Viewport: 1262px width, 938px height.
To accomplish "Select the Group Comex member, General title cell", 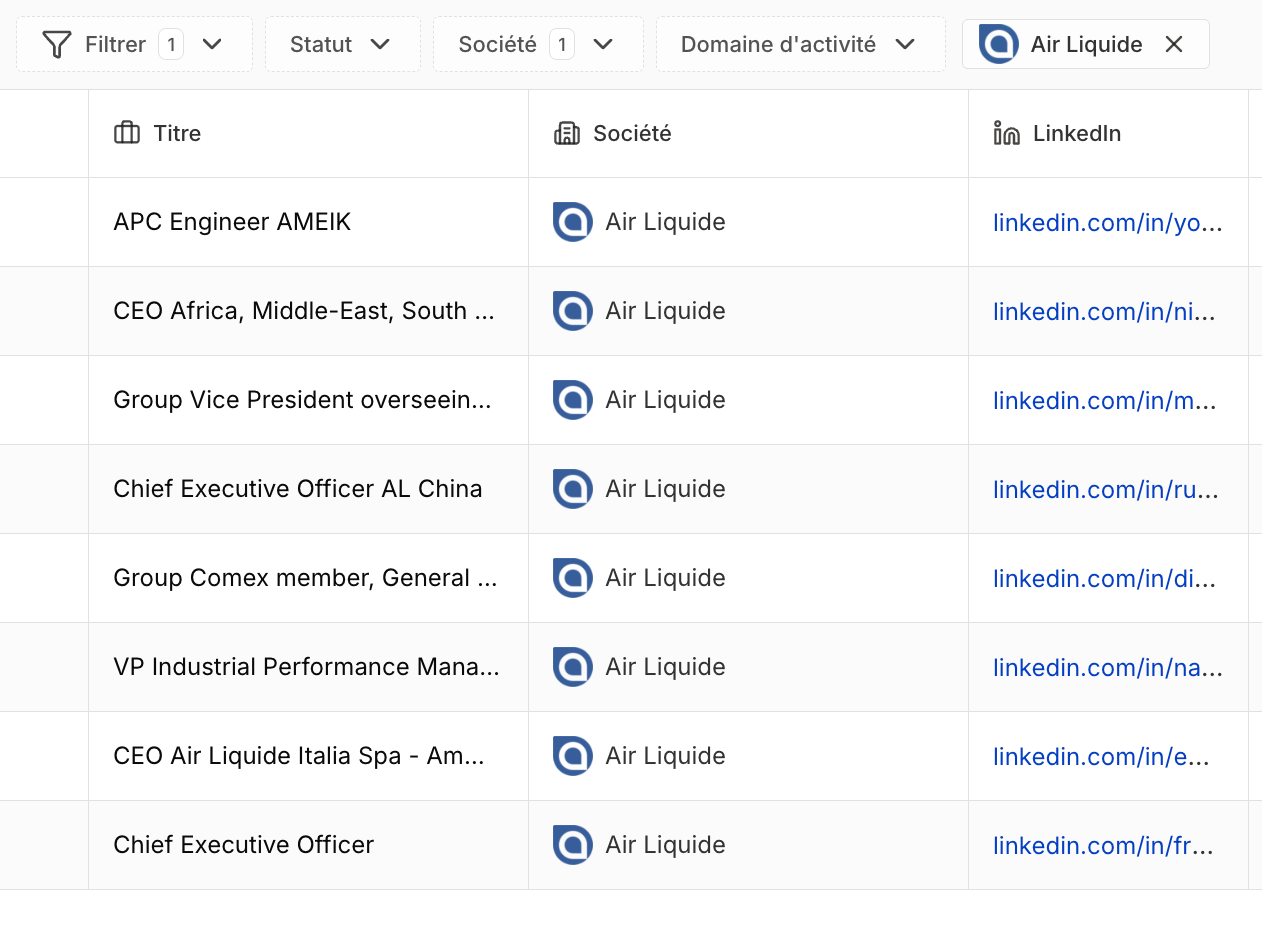I will [x=308, y=578].
